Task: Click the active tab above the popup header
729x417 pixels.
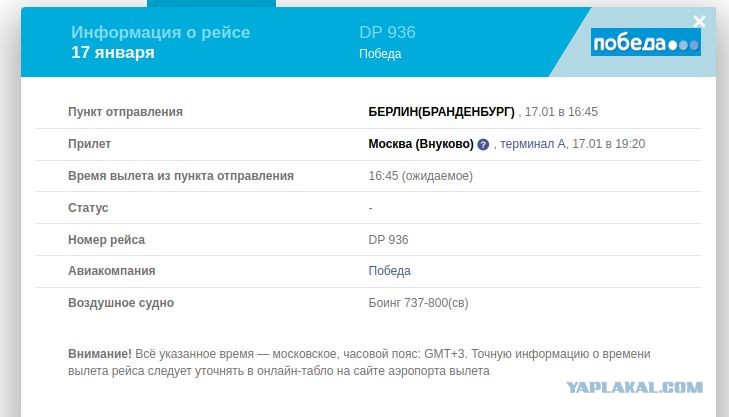Action: (x=211, y=3)
